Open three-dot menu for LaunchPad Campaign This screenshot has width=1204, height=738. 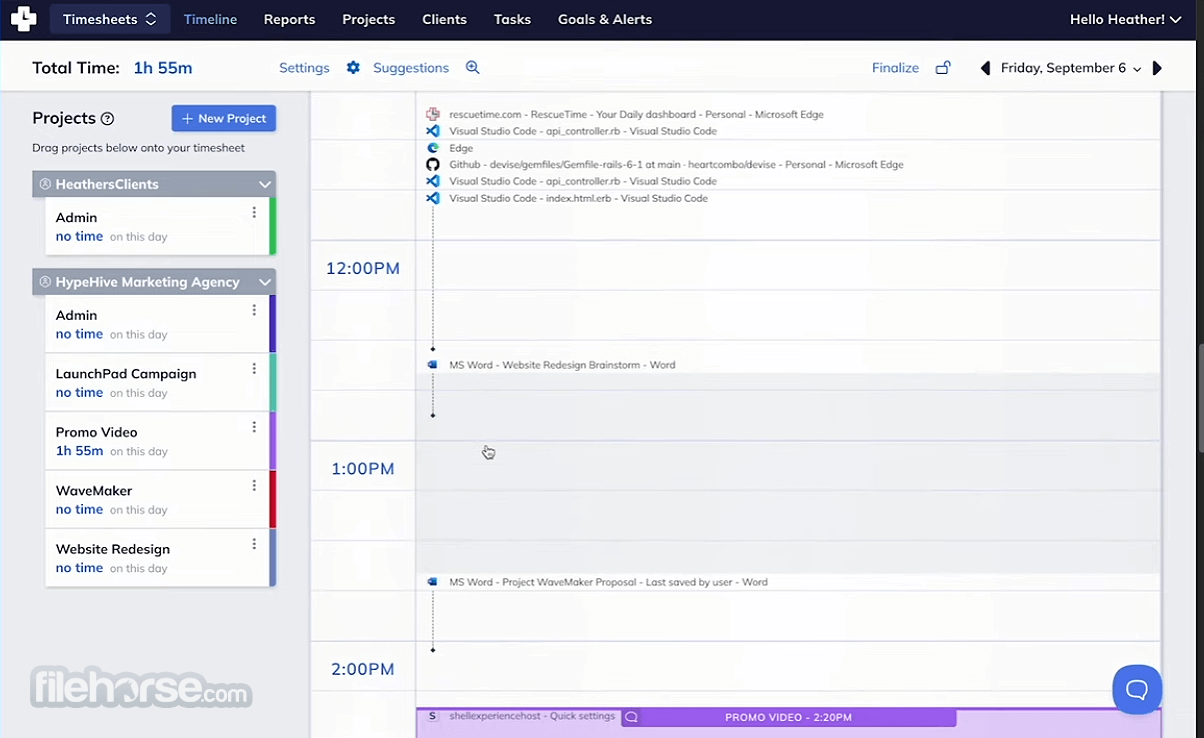[254, 368]
